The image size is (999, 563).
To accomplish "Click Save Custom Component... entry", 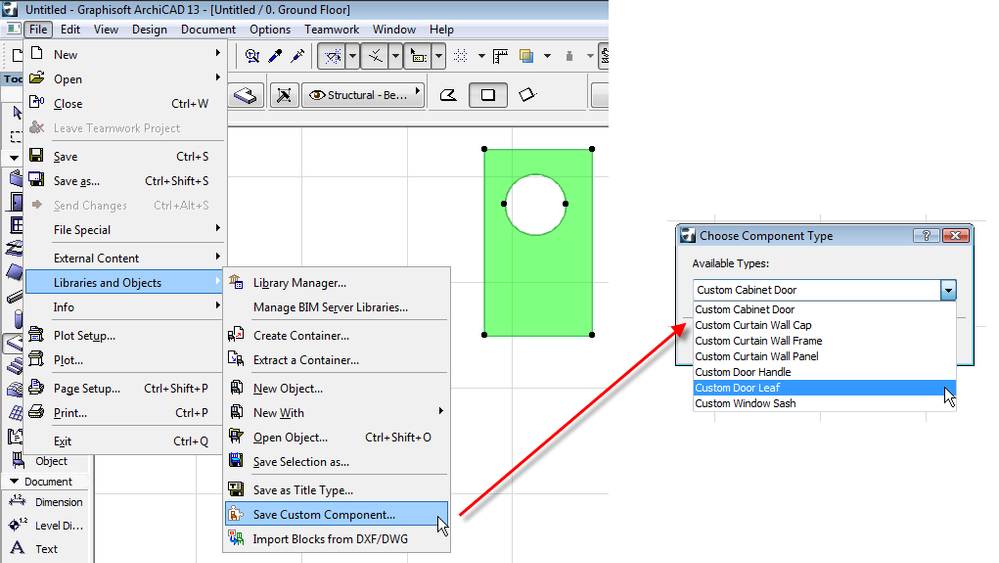I will coord(337,515).
